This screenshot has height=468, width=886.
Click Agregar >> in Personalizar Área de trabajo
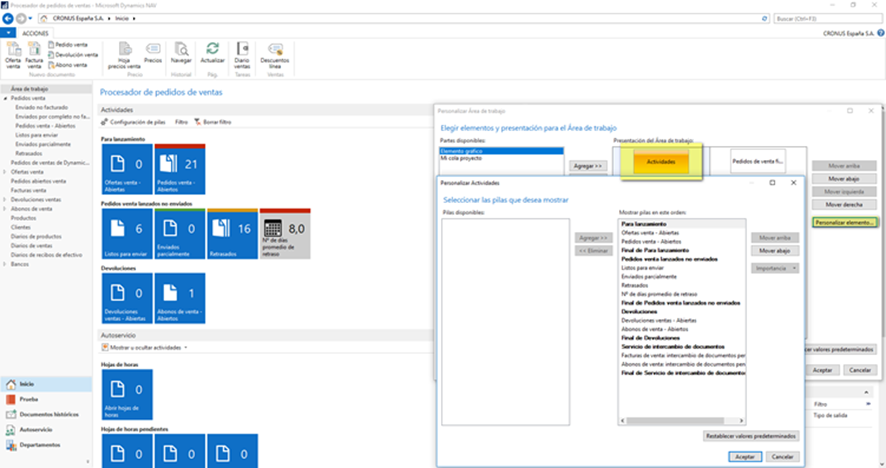[588, 166]
